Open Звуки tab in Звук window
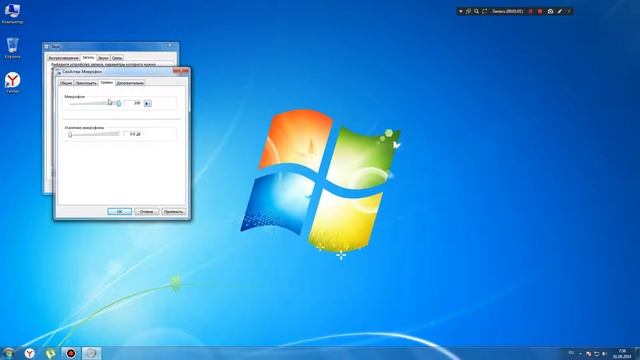 click(103, 58)
